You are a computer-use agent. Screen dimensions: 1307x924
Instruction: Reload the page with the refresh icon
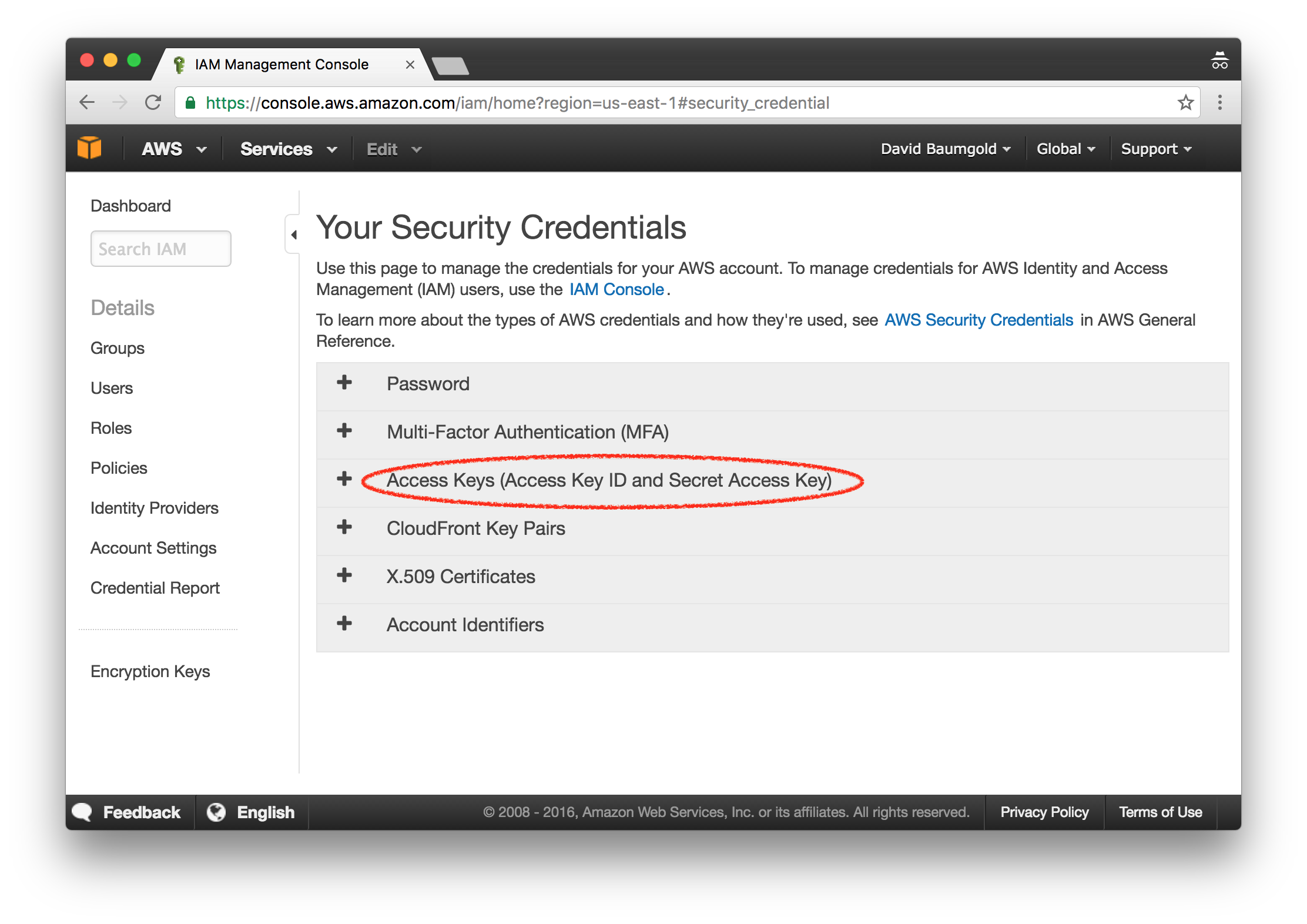coord(153,102)
